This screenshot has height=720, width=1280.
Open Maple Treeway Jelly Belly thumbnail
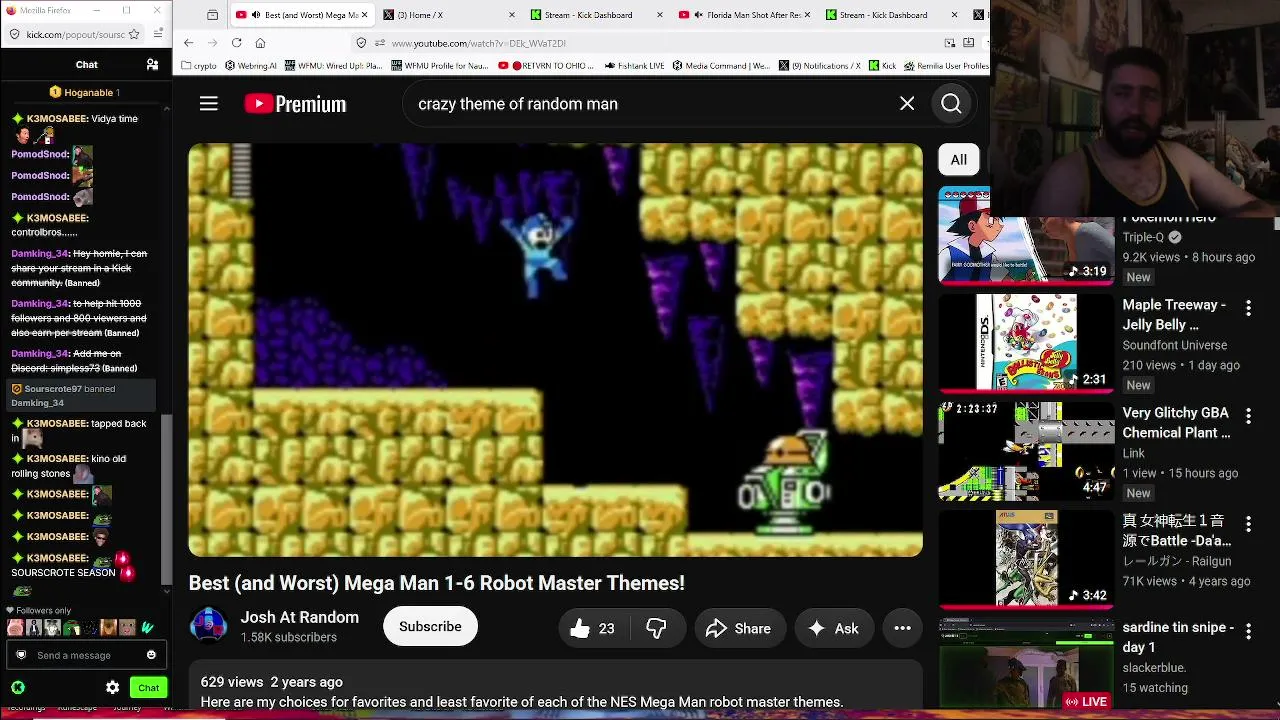[x=1026, y=343]
